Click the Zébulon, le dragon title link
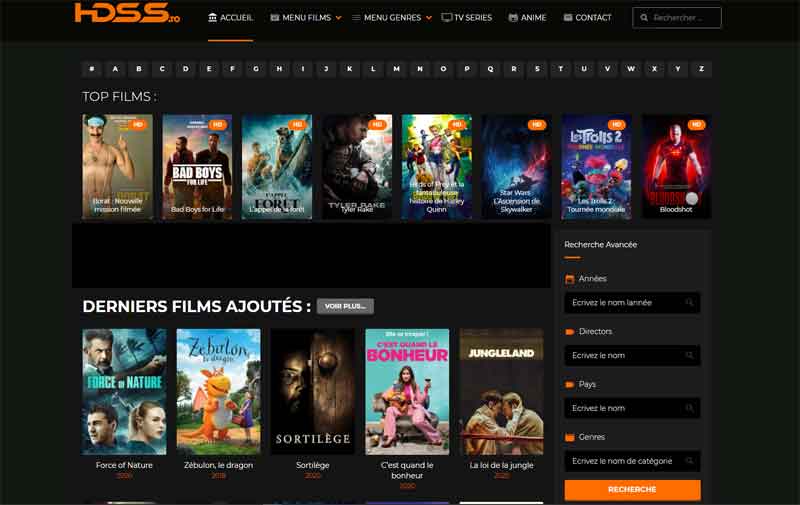The width and height of the screenshot is (800, 505). tap(218, 465)
